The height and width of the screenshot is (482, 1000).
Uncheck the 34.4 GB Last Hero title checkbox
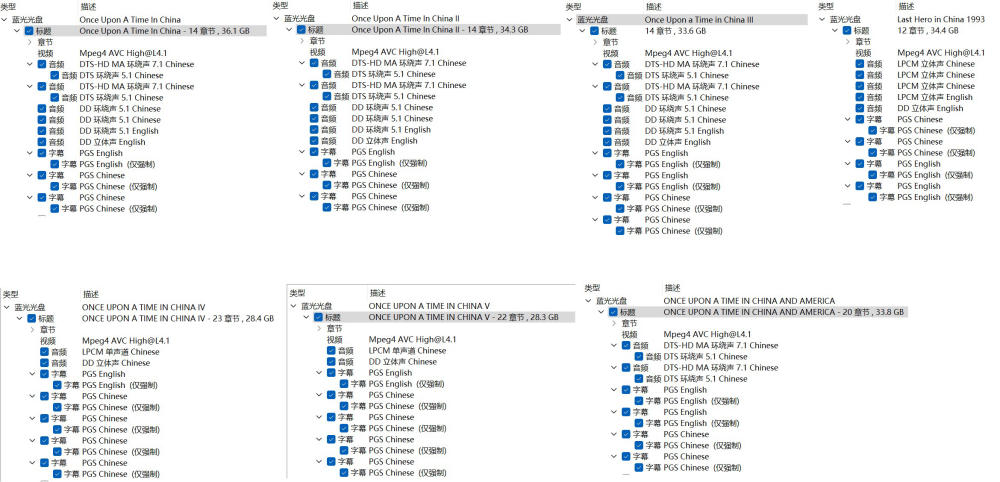[x=847, y=30]
